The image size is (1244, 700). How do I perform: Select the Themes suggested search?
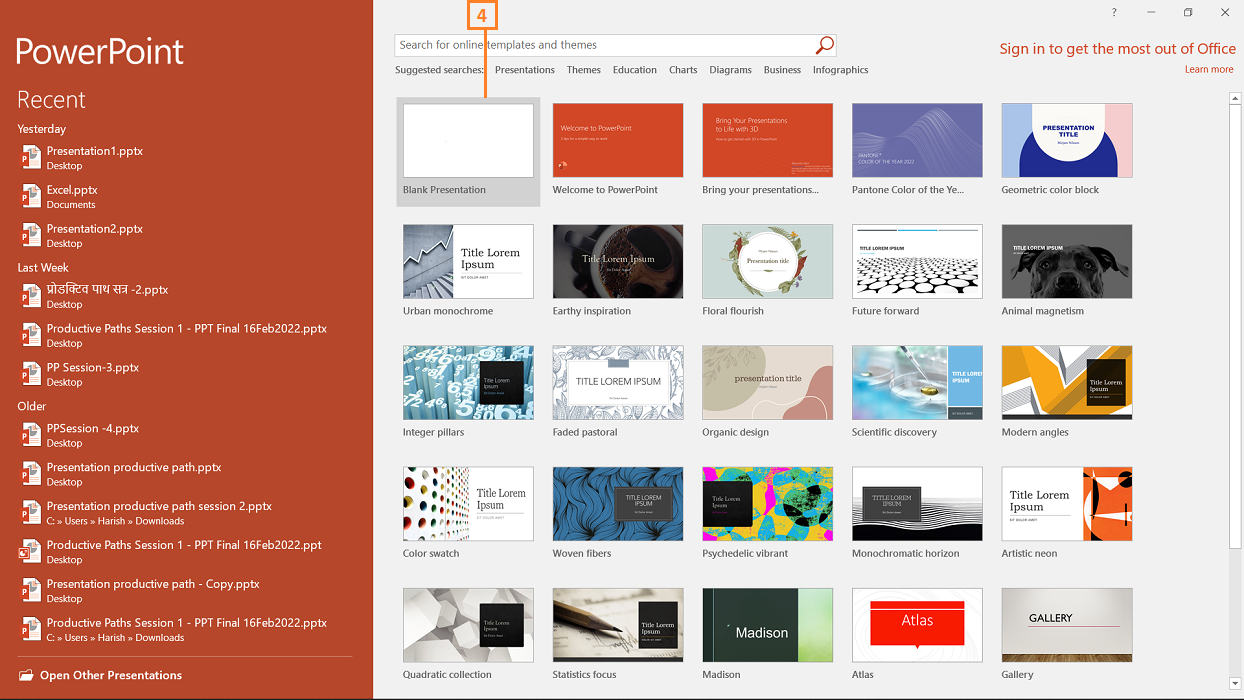pyautogui.click(x=584, y=70)
